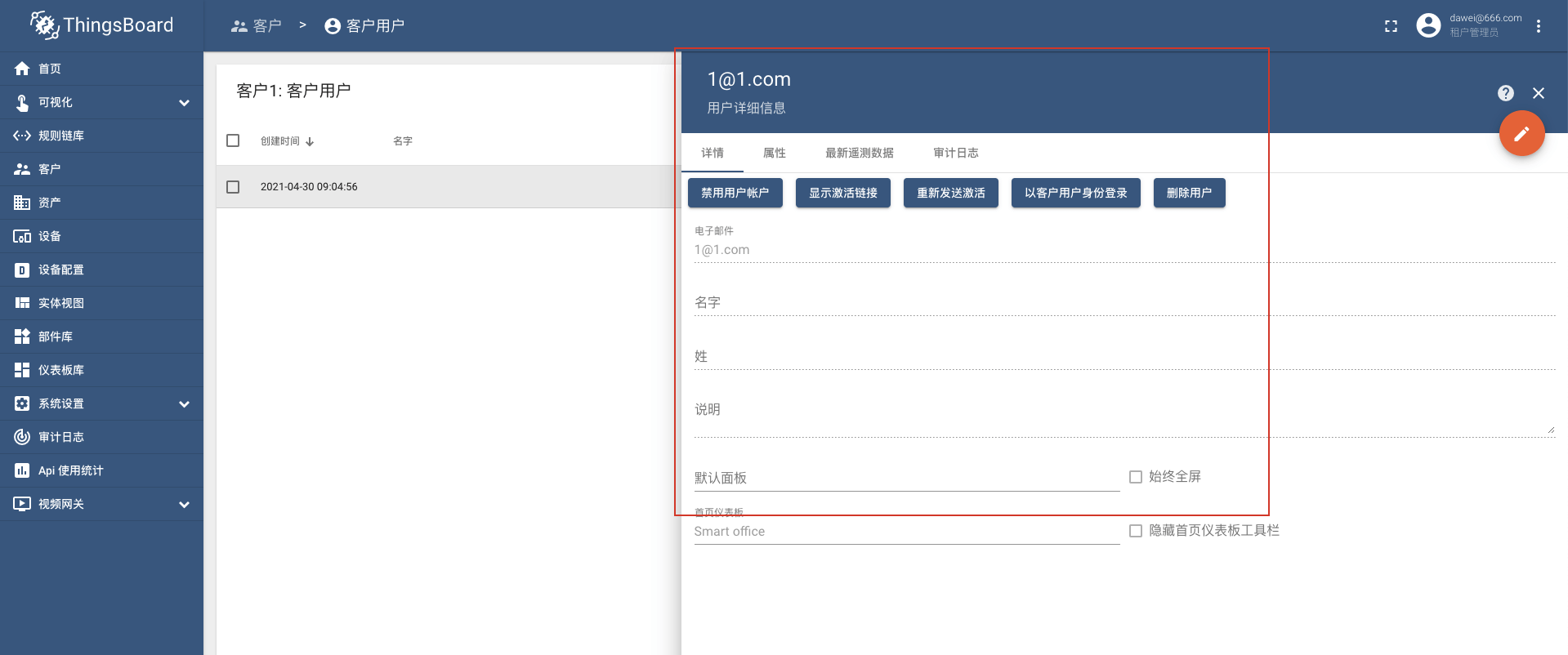Viewport: 1568px width, 655px height.
Task: Switch to the 最新遥测数据 tab
Action: 860,153
